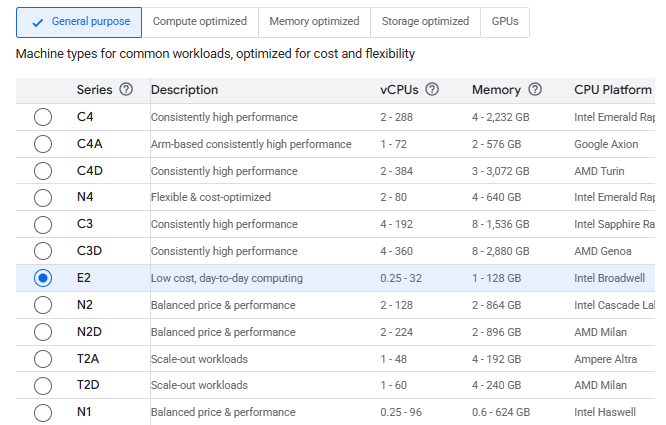Choose the C4A machine series
Image resolution: width=666 pixels, height=425 pixels.
[43, 144]
